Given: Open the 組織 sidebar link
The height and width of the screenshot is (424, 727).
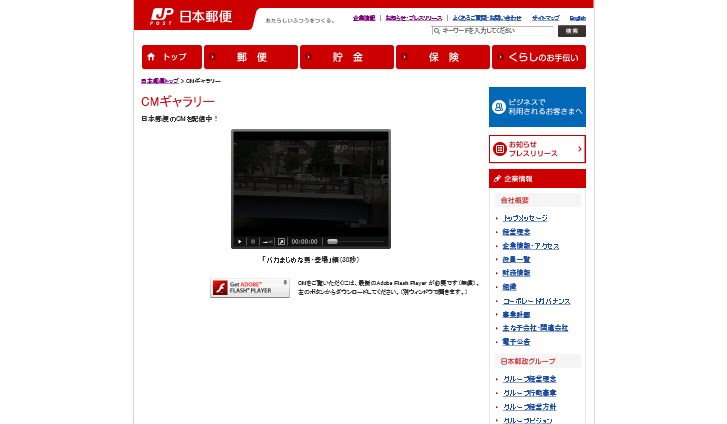Looking at the screenshot, I should point(509,287).
